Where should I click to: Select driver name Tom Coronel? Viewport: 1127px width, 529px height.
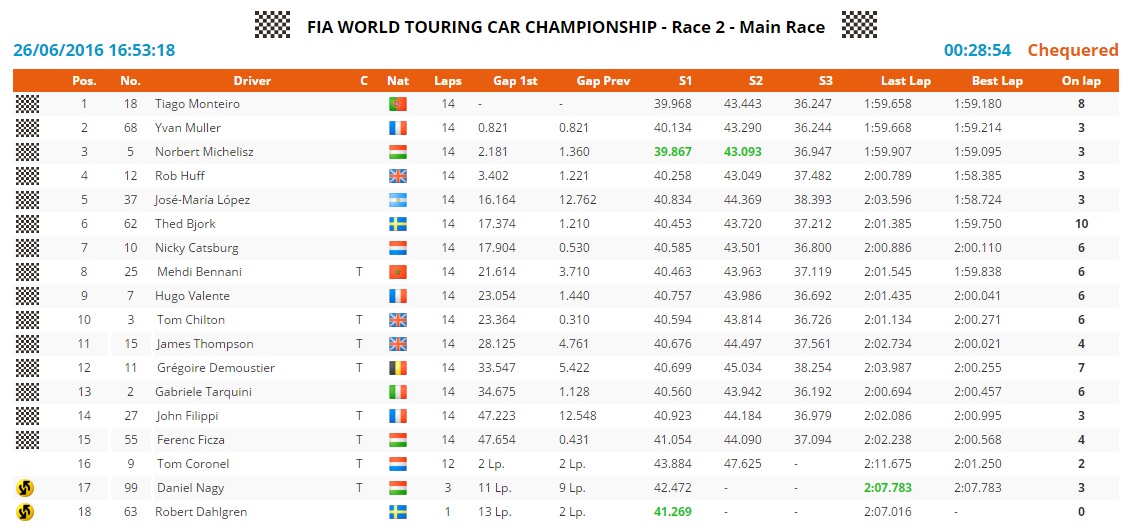(x=193, y=464)
